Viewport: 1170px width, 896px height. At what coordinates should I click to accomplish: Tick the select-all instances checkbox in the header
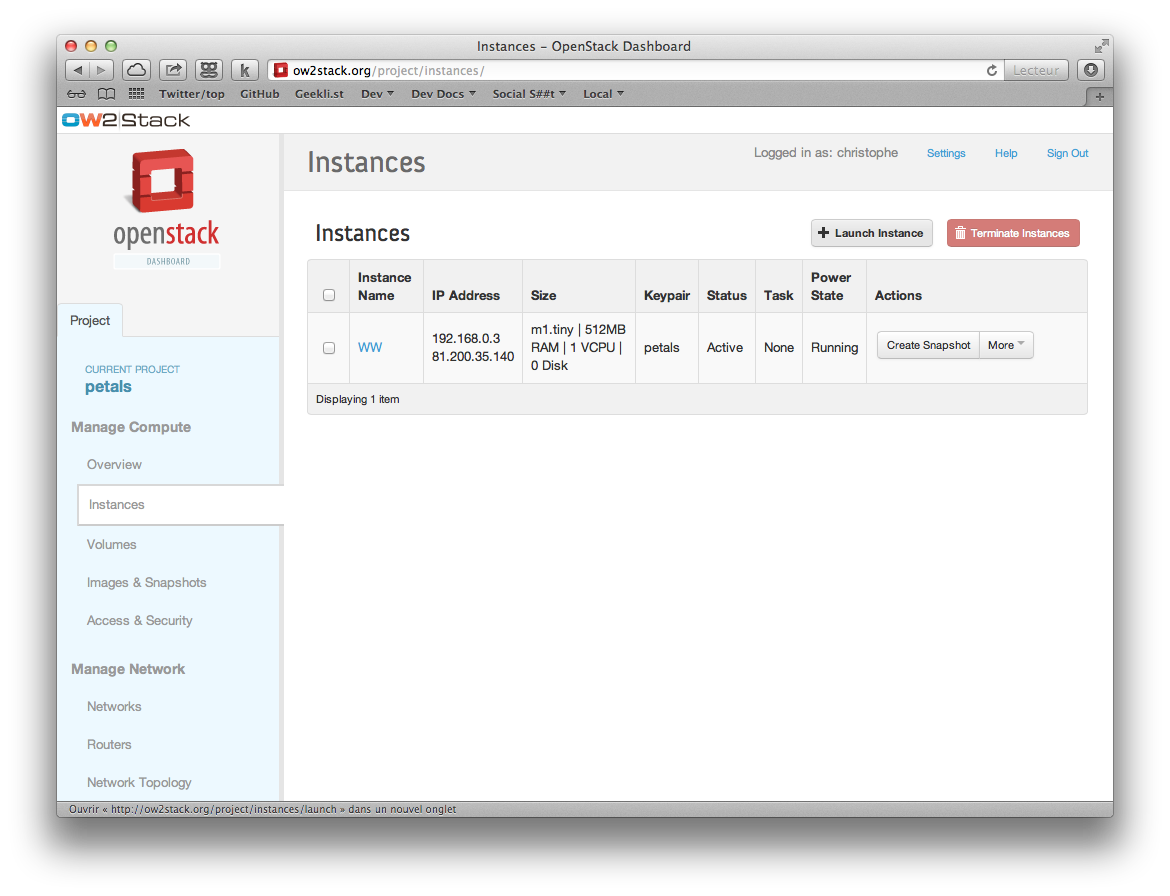pyautogui.click(x=329, y=295)
